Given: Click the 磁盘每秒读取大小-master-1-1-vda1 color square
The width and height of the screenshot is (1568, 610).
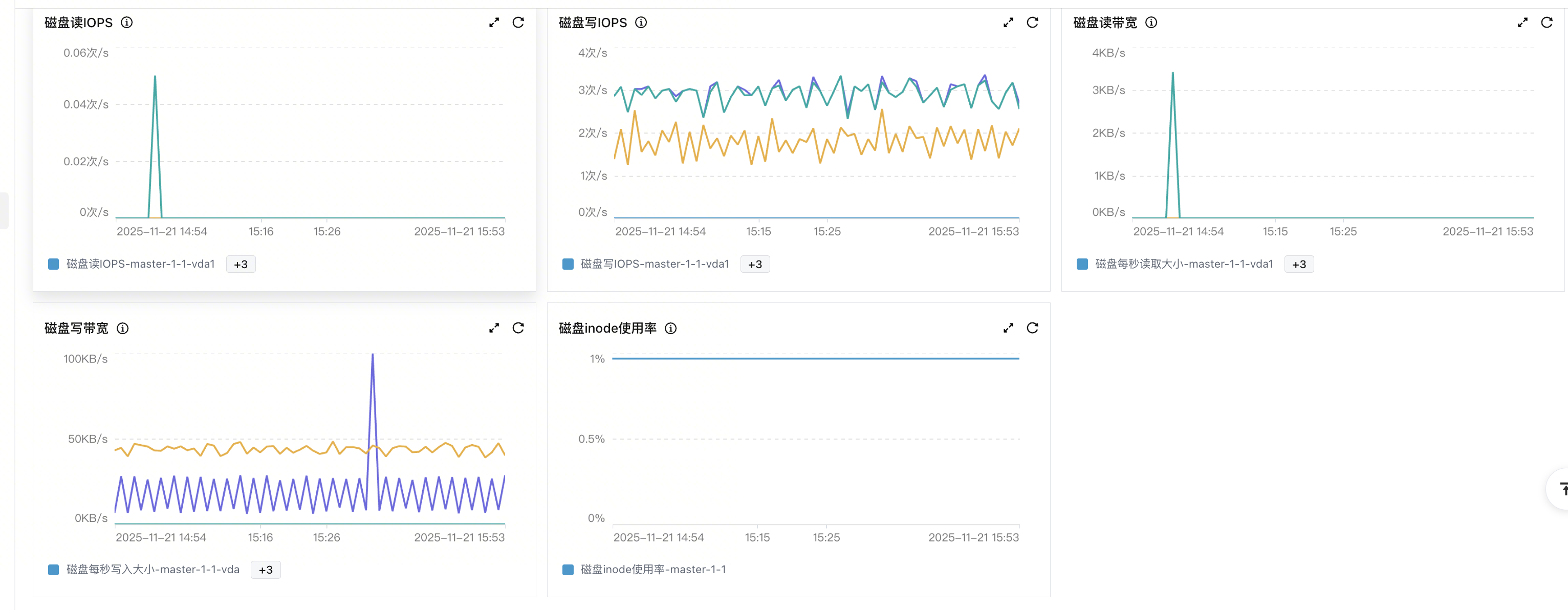Looking at the screenshot, I should click(1082, 264).
